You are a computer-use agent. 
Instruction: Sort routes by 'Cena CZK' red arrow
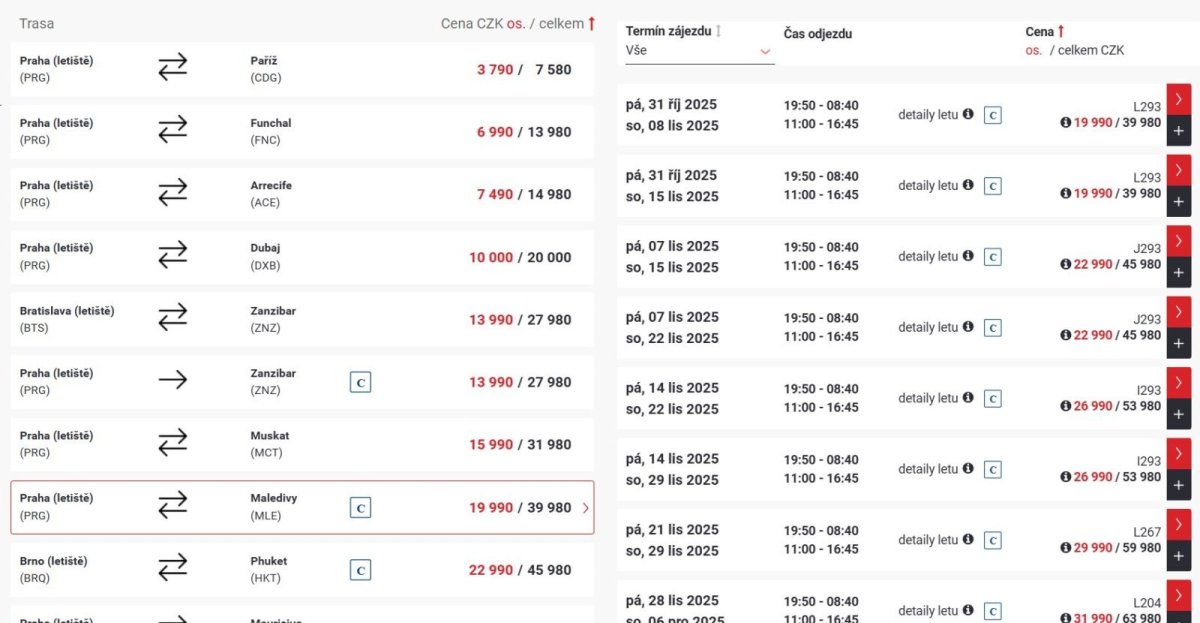point(591,23)
